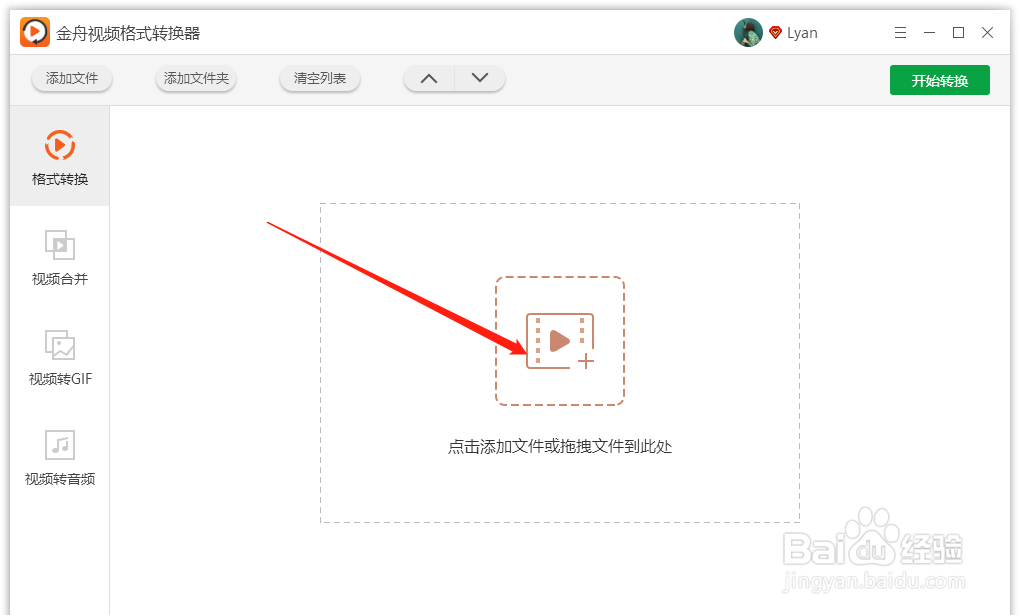Click the 添加文件夹 button
This screenshot has width=1020, height=616.
coord(196,78)
